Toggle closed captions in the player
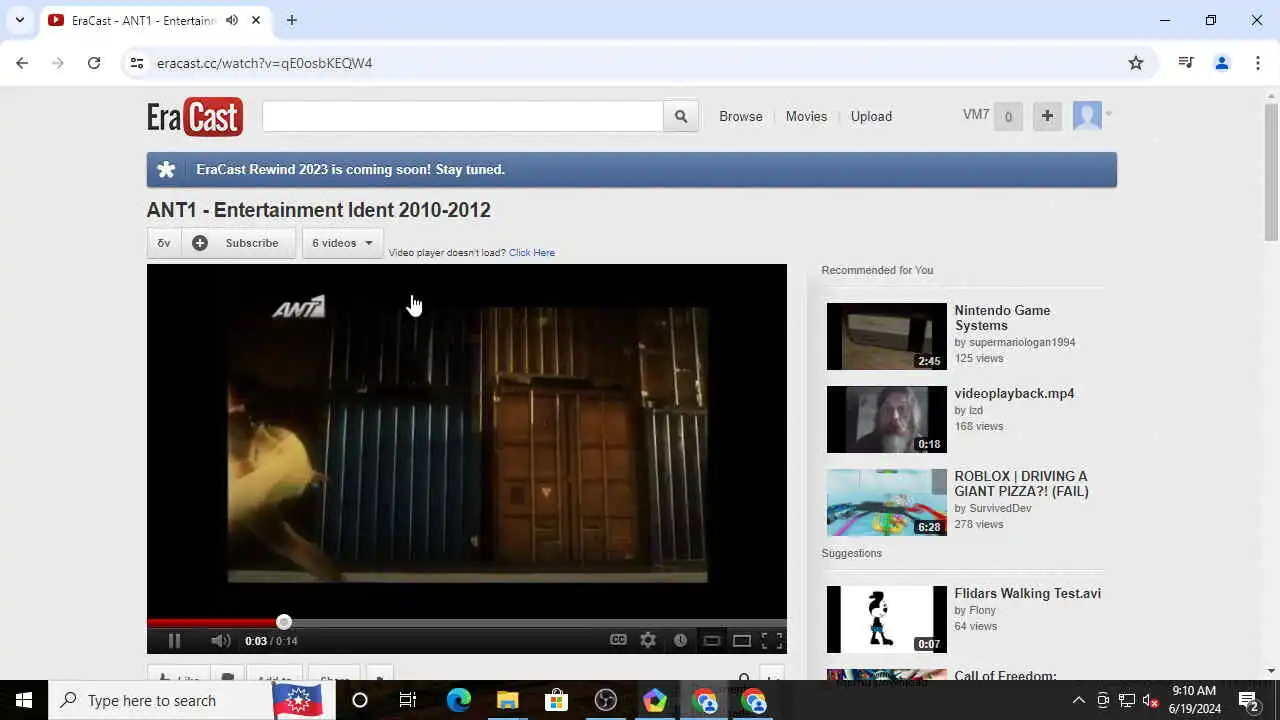This screenshot has width=1280, height=720. (x=618, y=641)
